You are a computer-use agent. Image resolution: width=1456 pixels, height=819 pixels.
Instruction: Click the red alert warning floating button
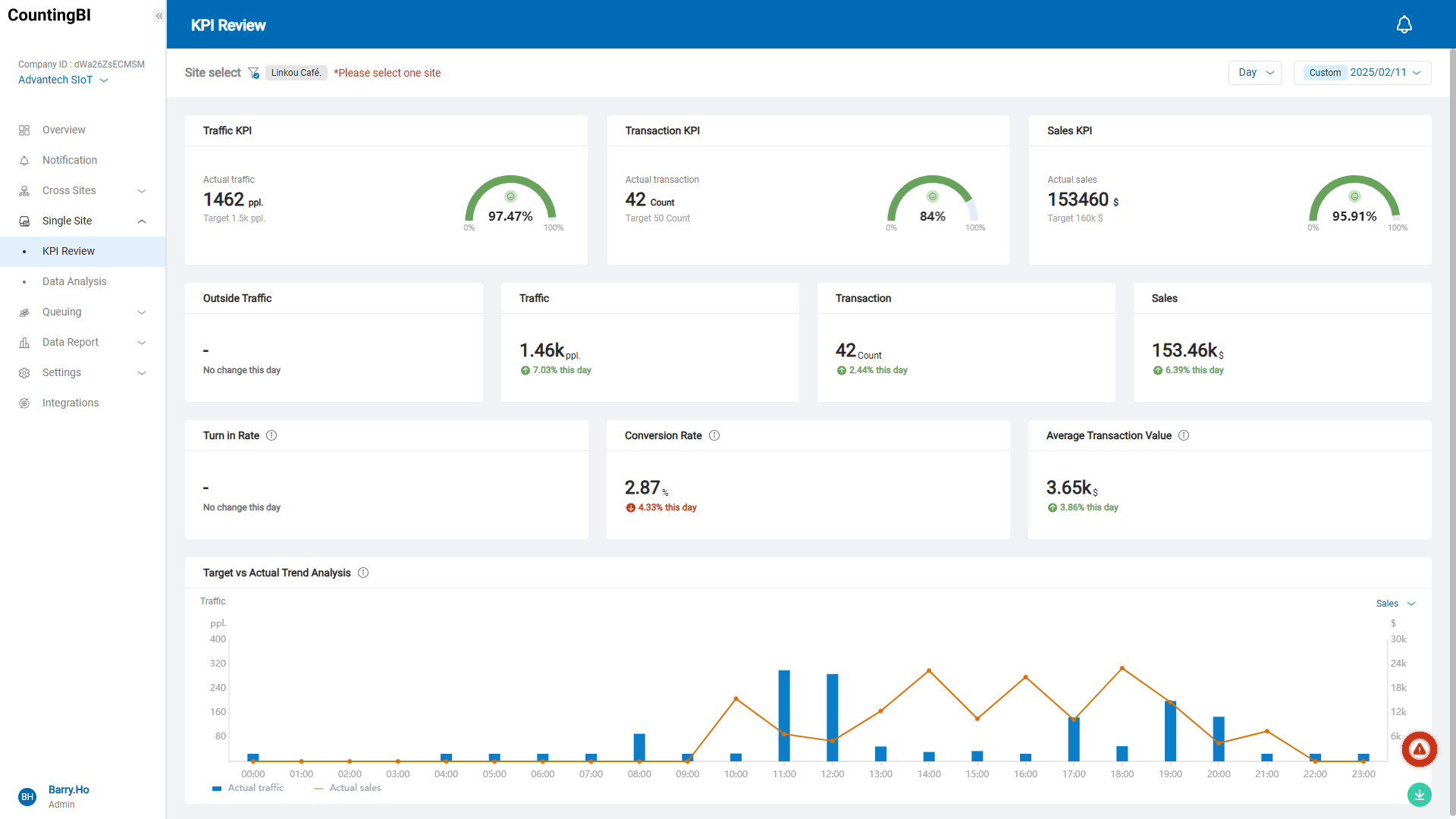coord(1419,749)
